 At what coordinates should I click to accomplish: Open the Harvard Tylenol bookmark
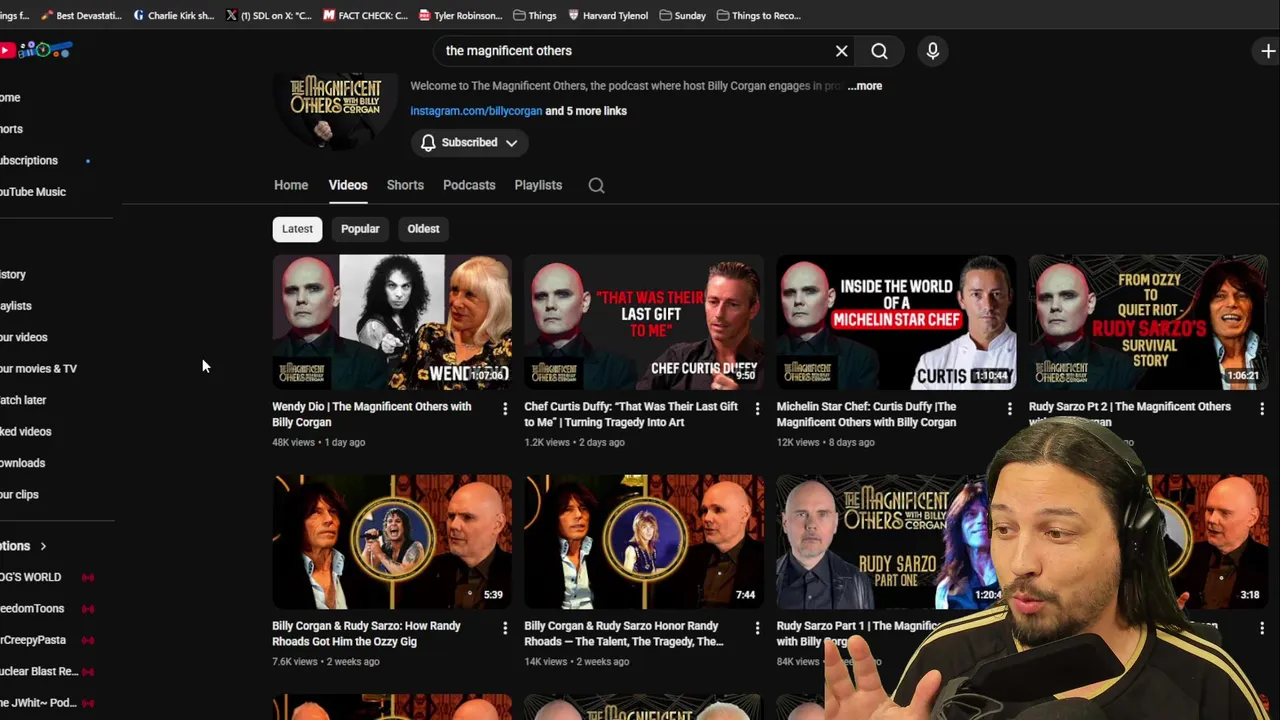click(608, 15)
